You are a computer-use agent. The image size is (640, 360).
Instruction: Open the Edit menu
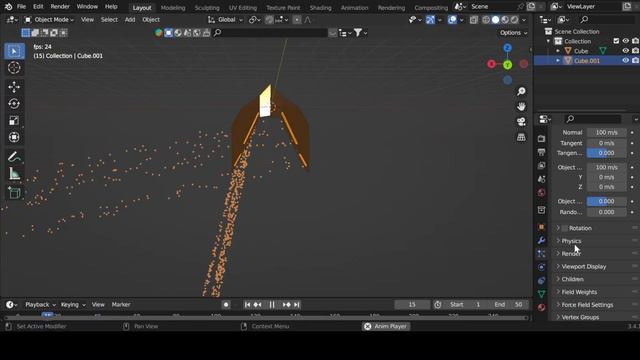point(38,7)
